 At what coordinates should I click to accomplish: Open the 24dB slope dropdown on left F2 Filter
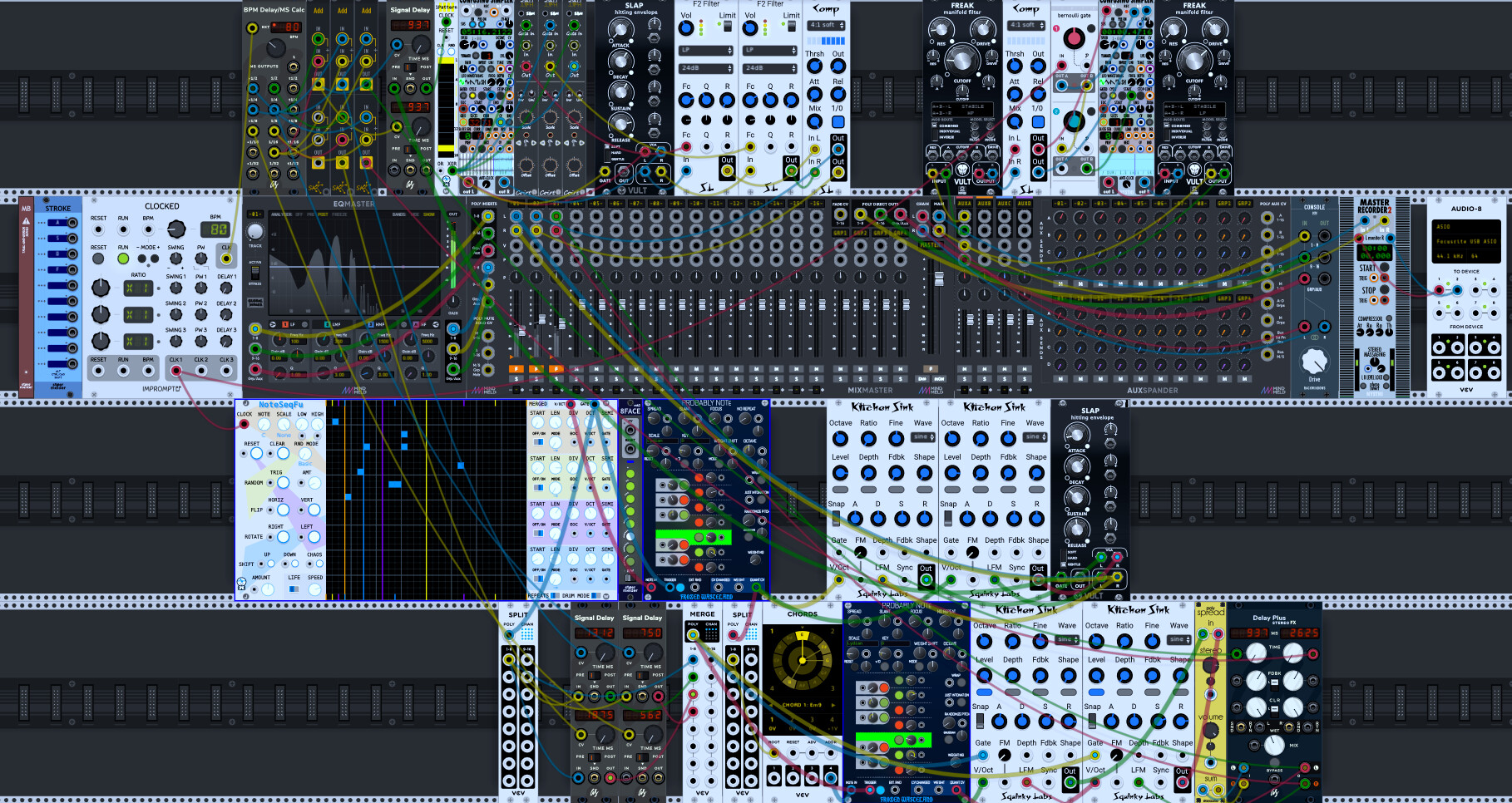(706, 68)
